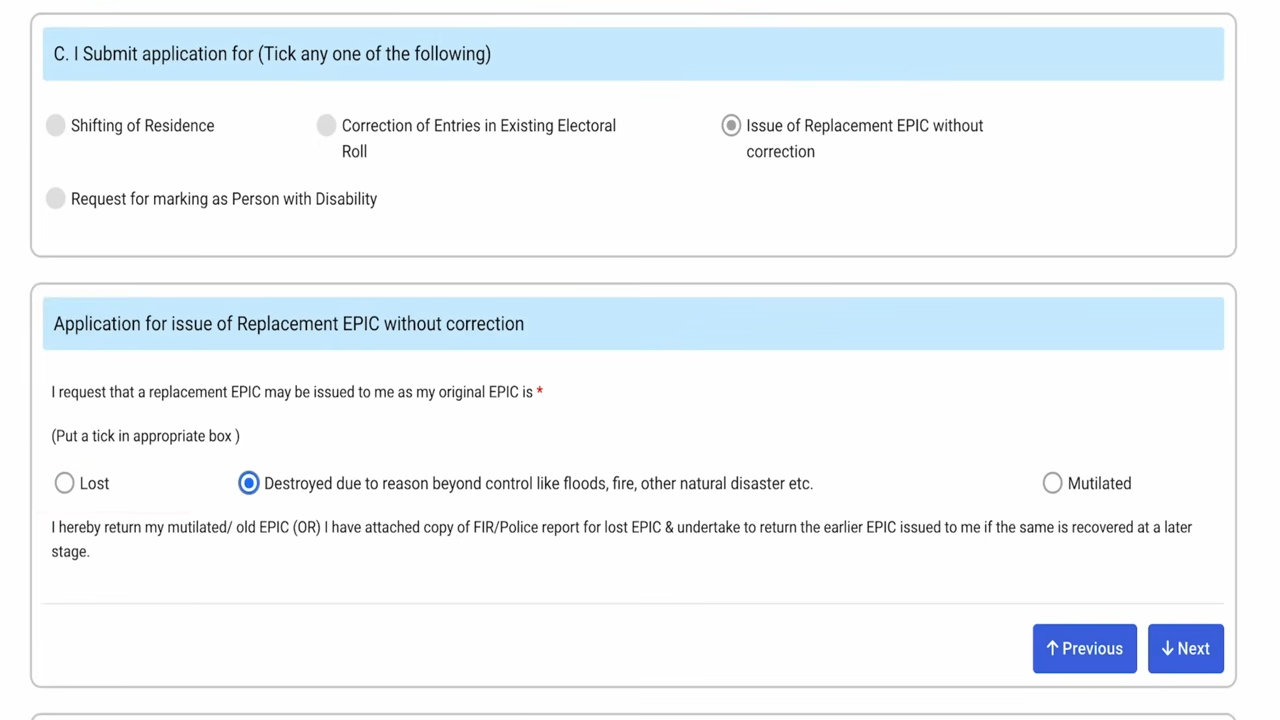Click the 'C. I Submit application for' header

[272, 54]
